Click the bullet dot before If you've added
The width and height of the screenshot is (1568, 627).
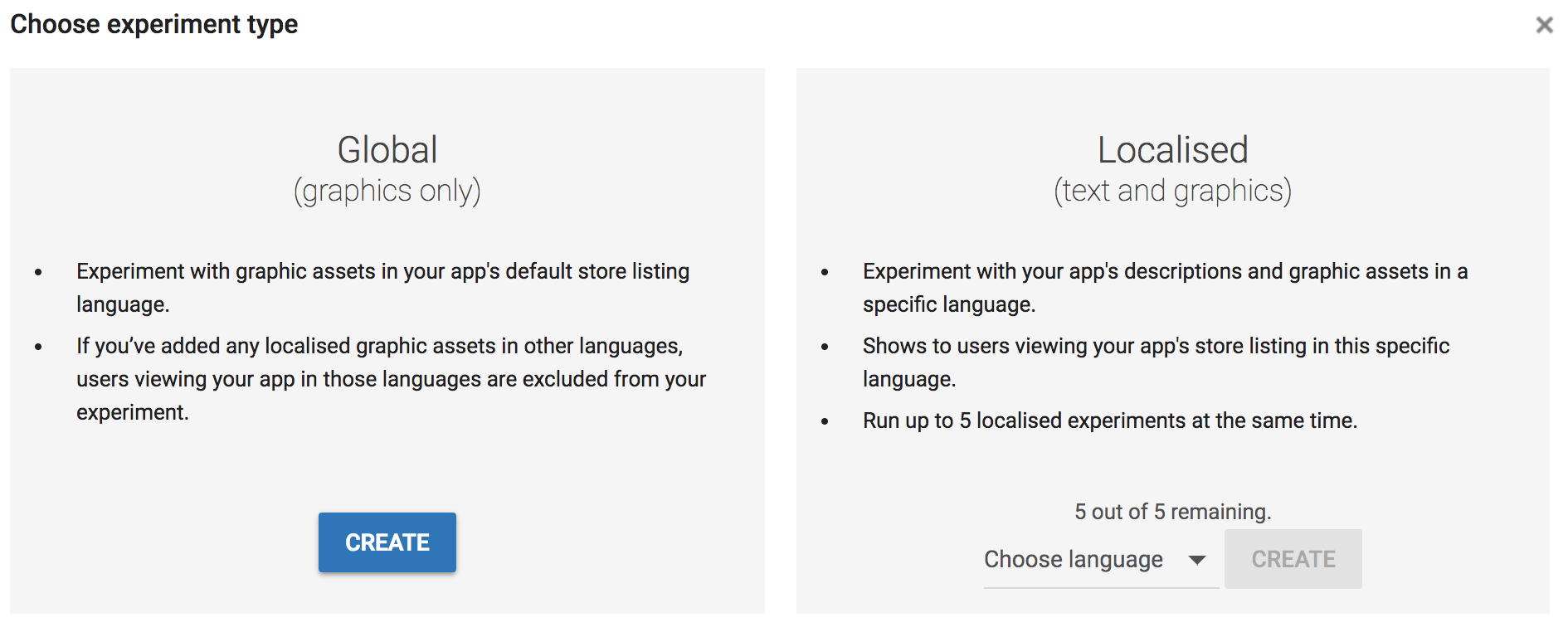click(x=38, y=347)
